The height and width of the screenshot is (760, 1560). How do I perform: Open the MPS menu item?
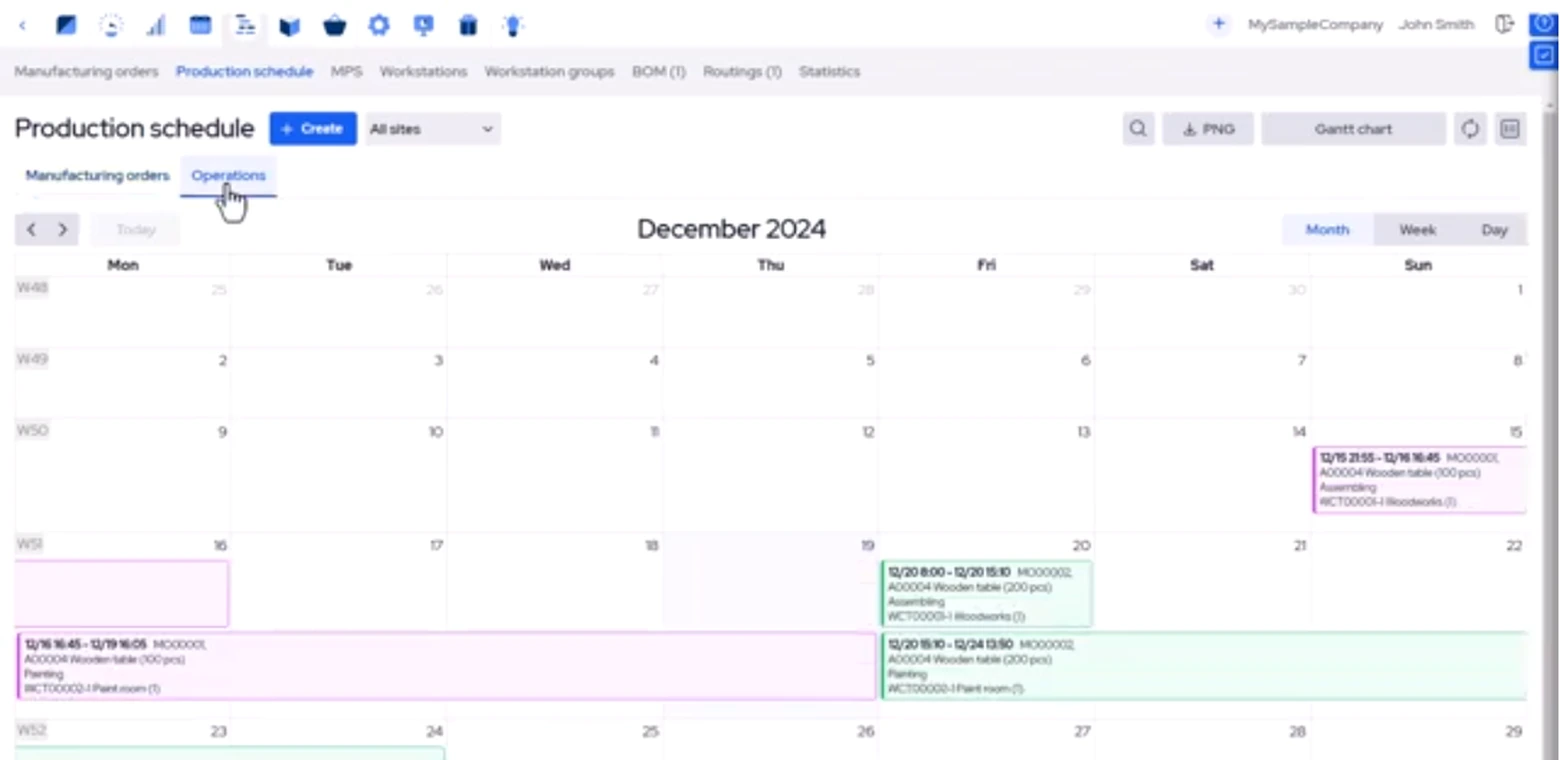point(346,72)
